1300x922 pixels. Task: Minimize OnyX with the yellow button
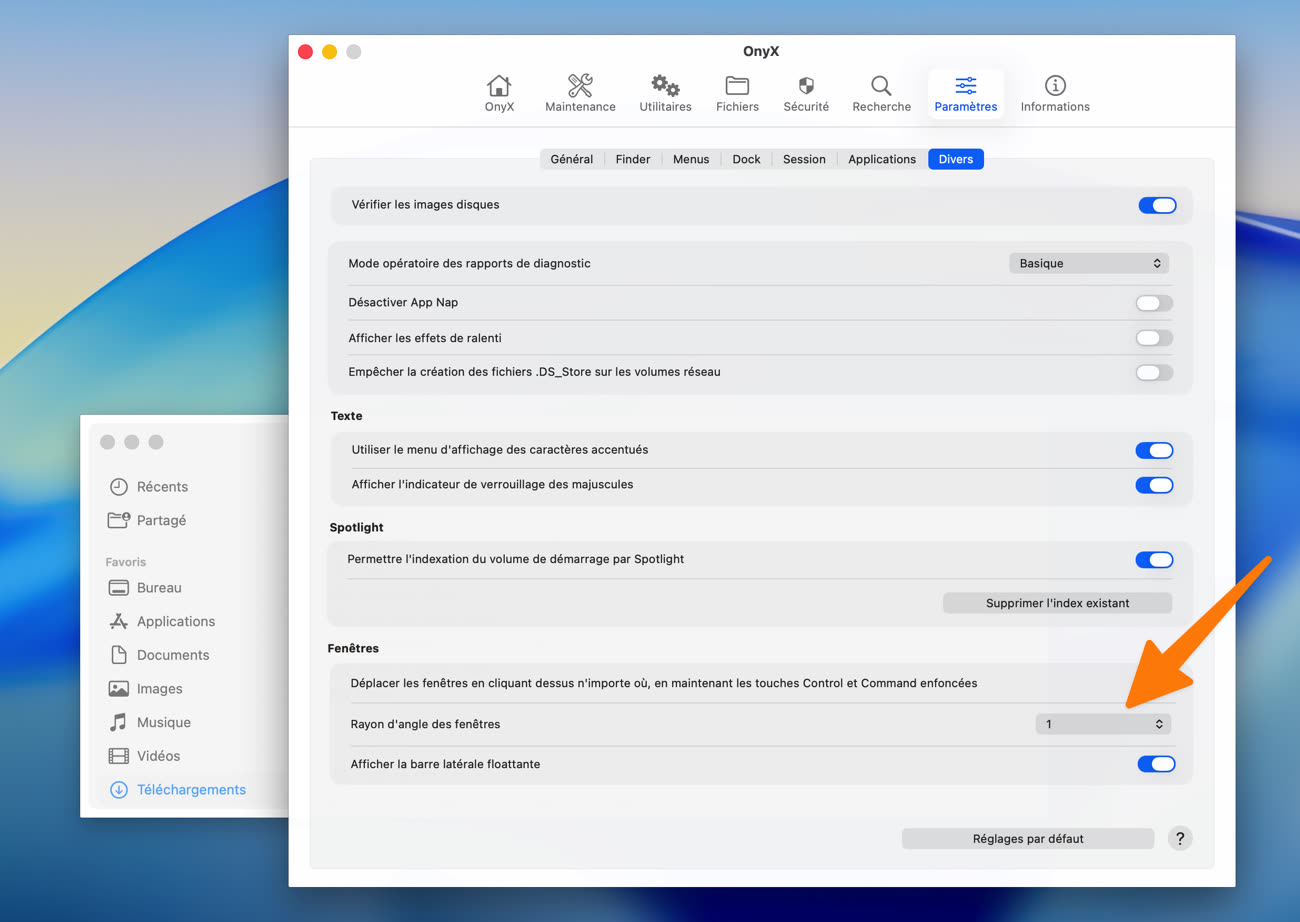pos(330,52)
